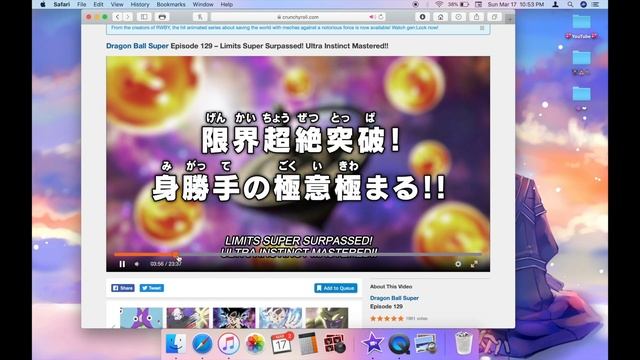
Task: Click the five-star rating
Action: (387, 318)
